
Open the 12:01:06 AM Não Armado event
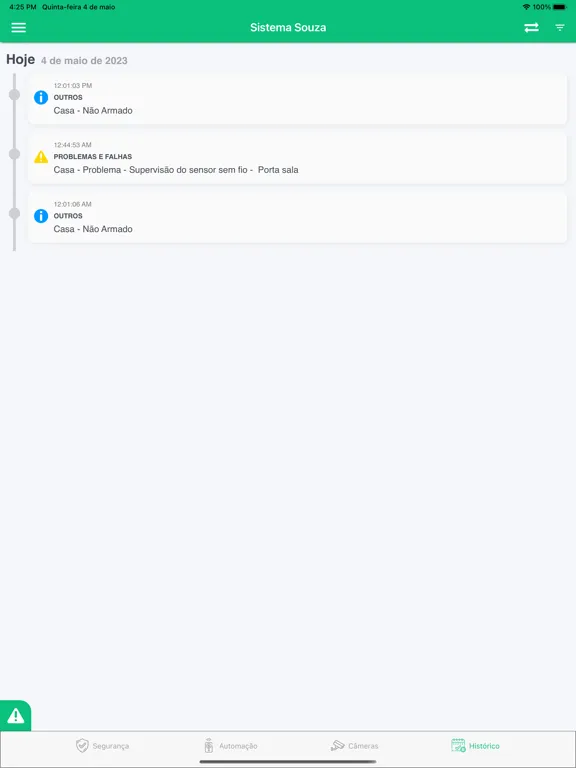[x=297, y=217]
